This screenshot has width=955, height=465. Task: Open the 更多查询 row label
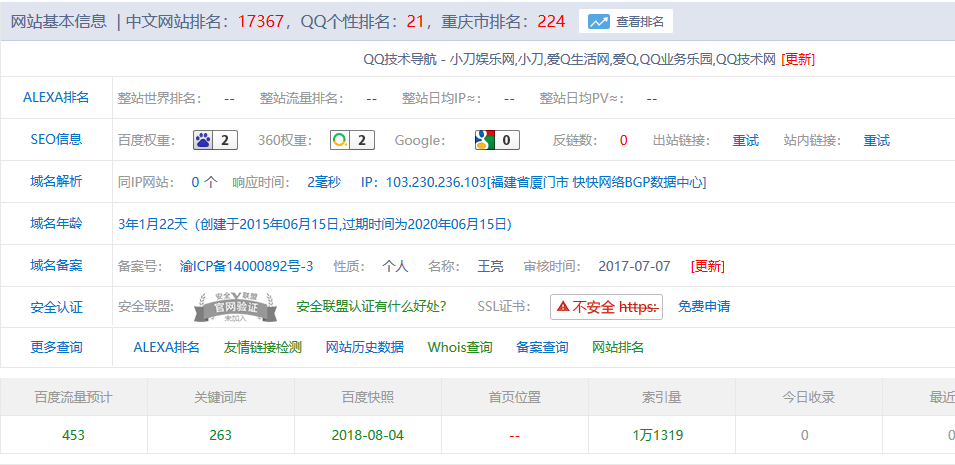coord(56,347)
